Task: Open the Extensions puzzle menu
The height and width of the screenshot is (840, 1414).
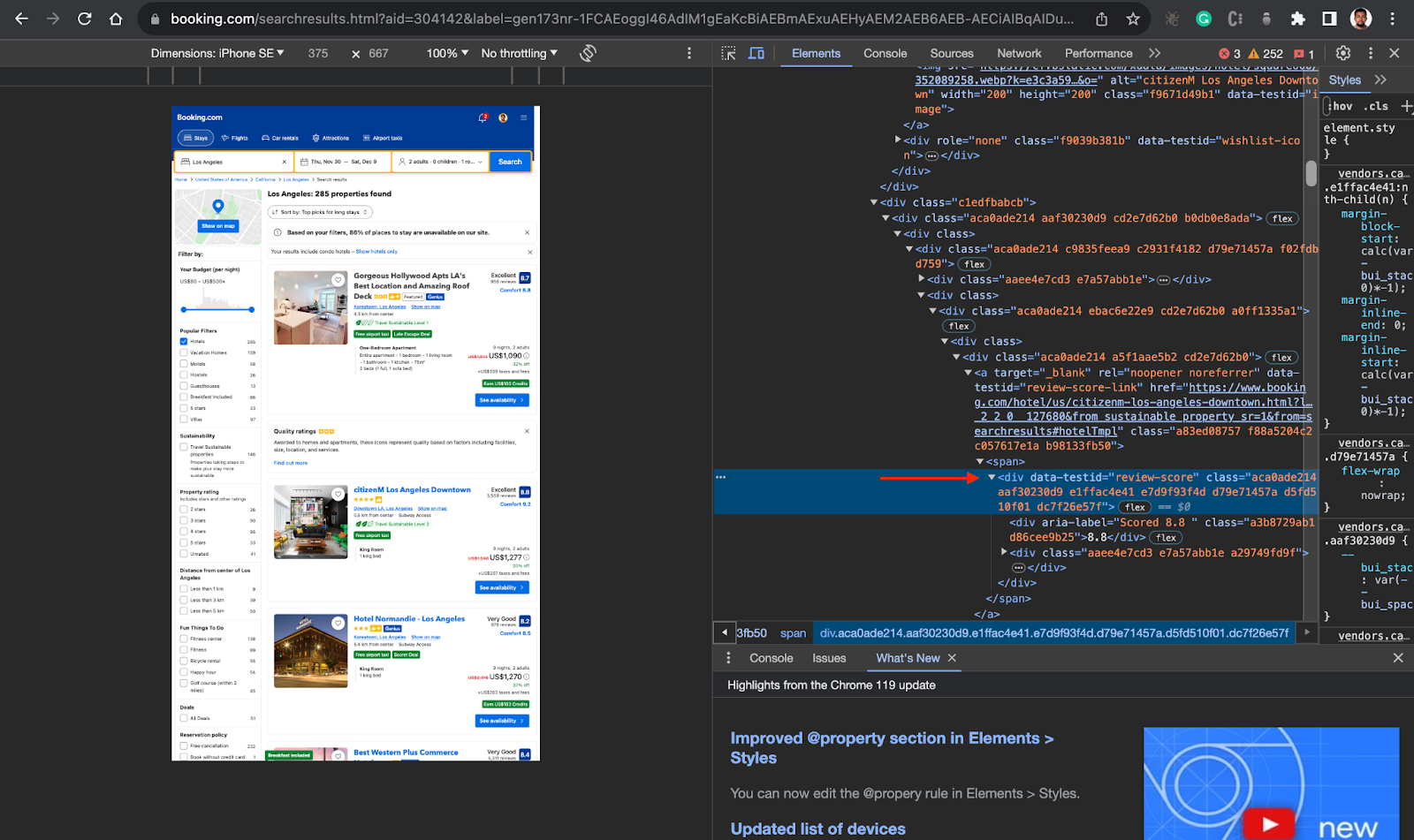Action: pos(1297,19)
